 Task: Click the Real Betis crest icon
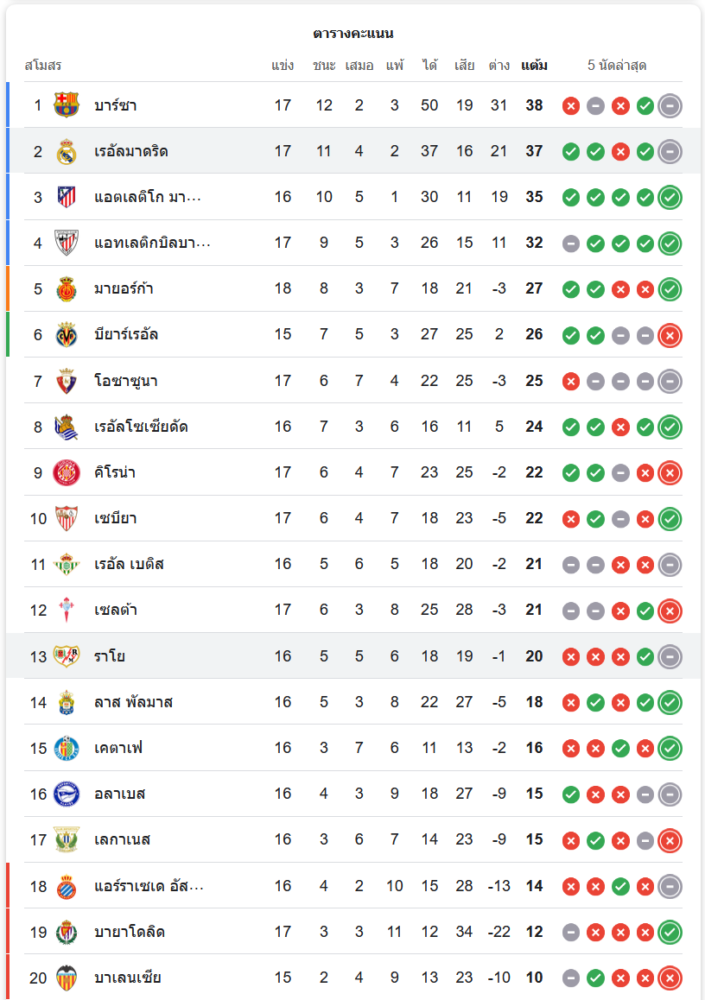pos(67,564)
